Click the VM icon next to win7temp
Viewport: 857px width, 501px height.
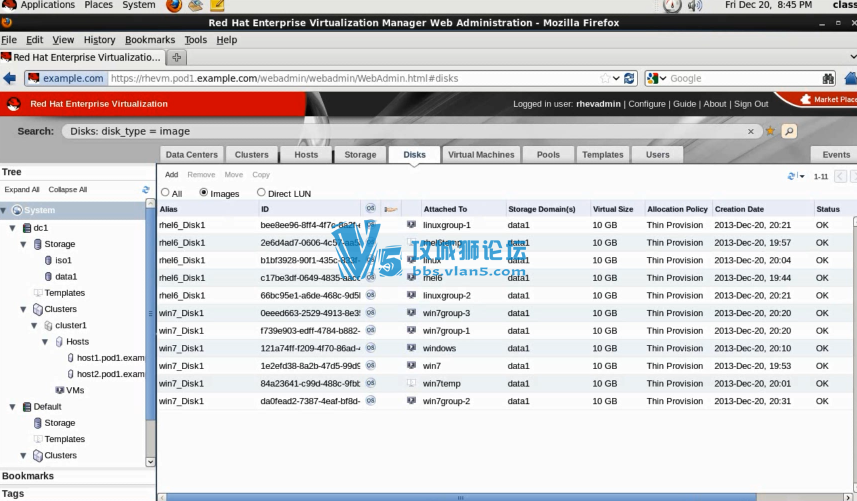(x=411, y=383)
